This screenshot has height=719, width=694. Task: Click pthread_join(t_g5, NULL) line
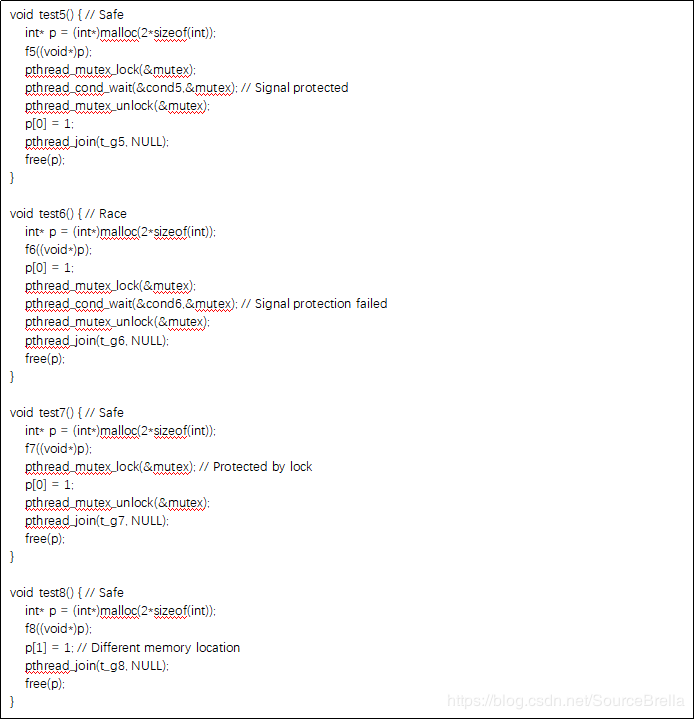coord(97,142)
